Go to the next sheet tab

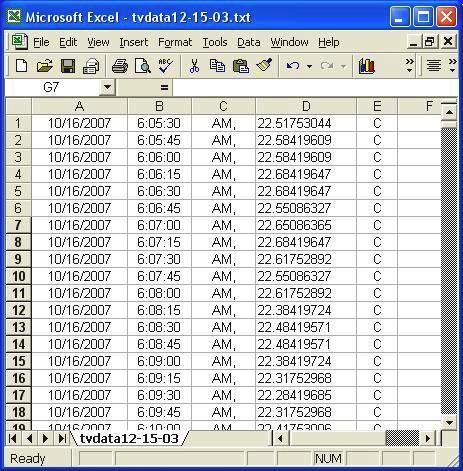(46, 438)
